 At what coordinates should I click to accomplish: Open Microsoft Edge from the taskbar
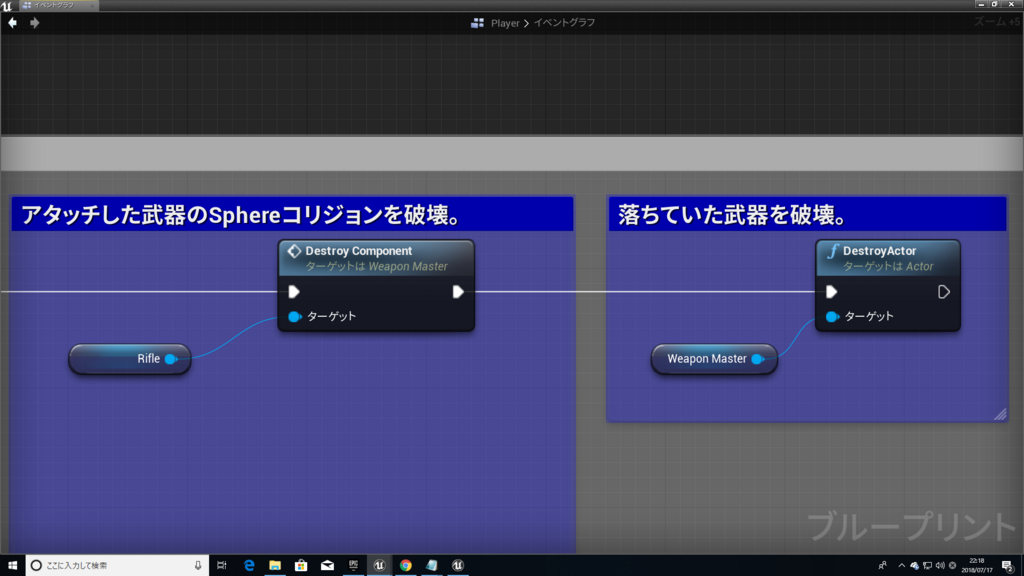click(248, 565)
